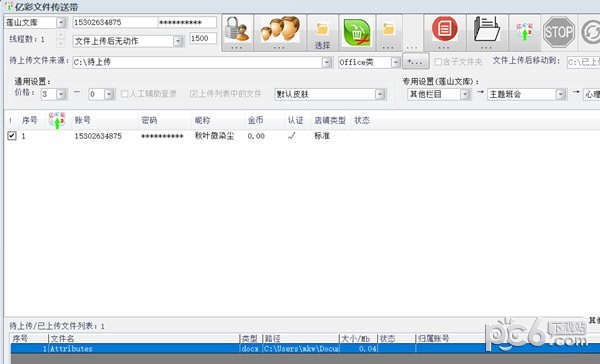Viewport: 600px width, 364px height.
Task: Expand the 莲山文库 site dropdown
Action: click(x=61, y=23)
